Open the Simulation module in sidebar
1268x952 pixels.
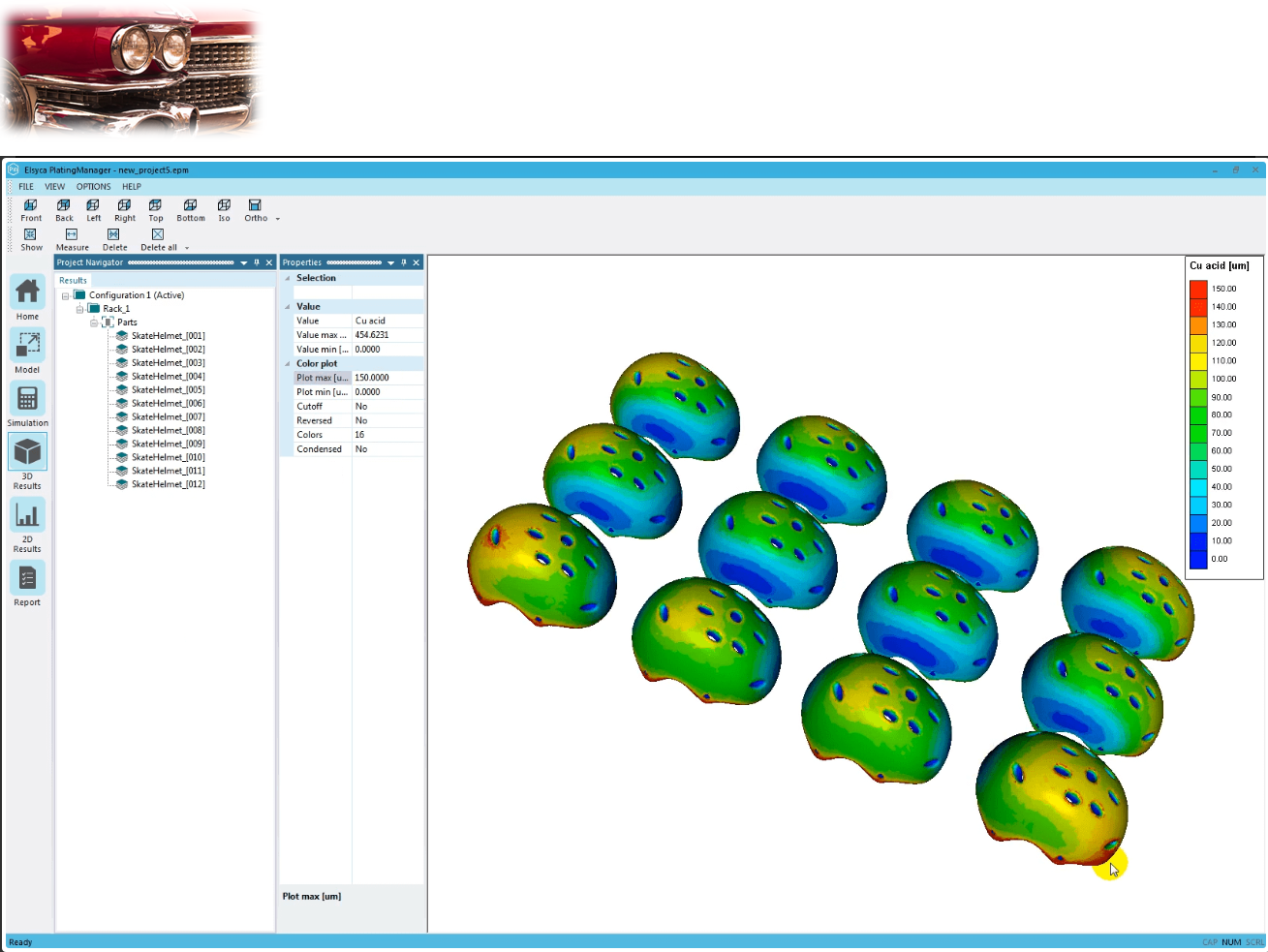point(27,404)
